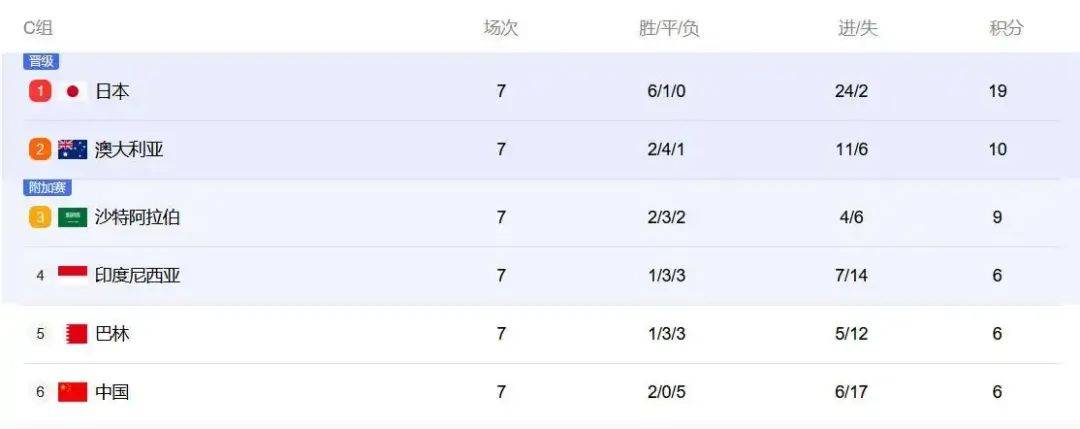The image size is (1080, 429).
Task: Click the 胜/平/负 column header
Action: (669, 28)
